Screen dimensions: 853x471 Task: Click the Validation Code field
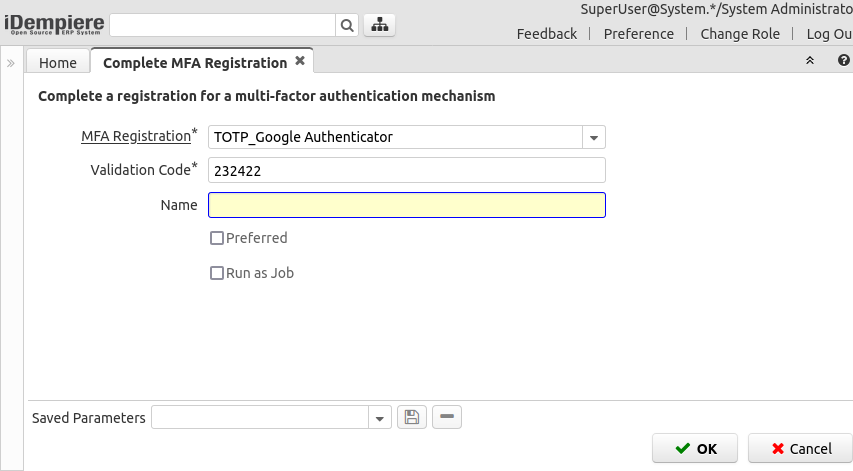point(406,171)
